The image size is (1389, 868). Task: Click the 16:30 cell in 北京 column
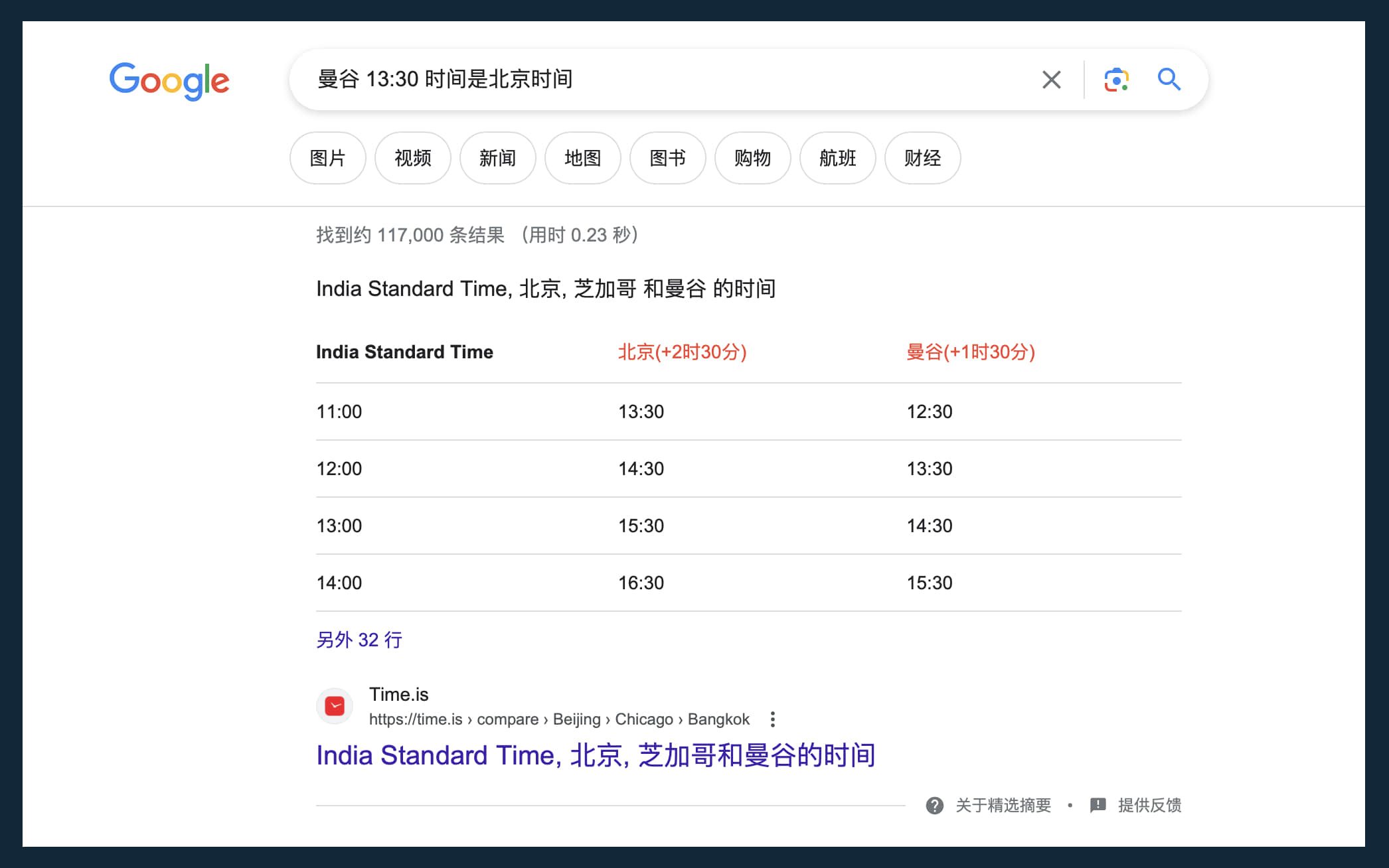641,583
